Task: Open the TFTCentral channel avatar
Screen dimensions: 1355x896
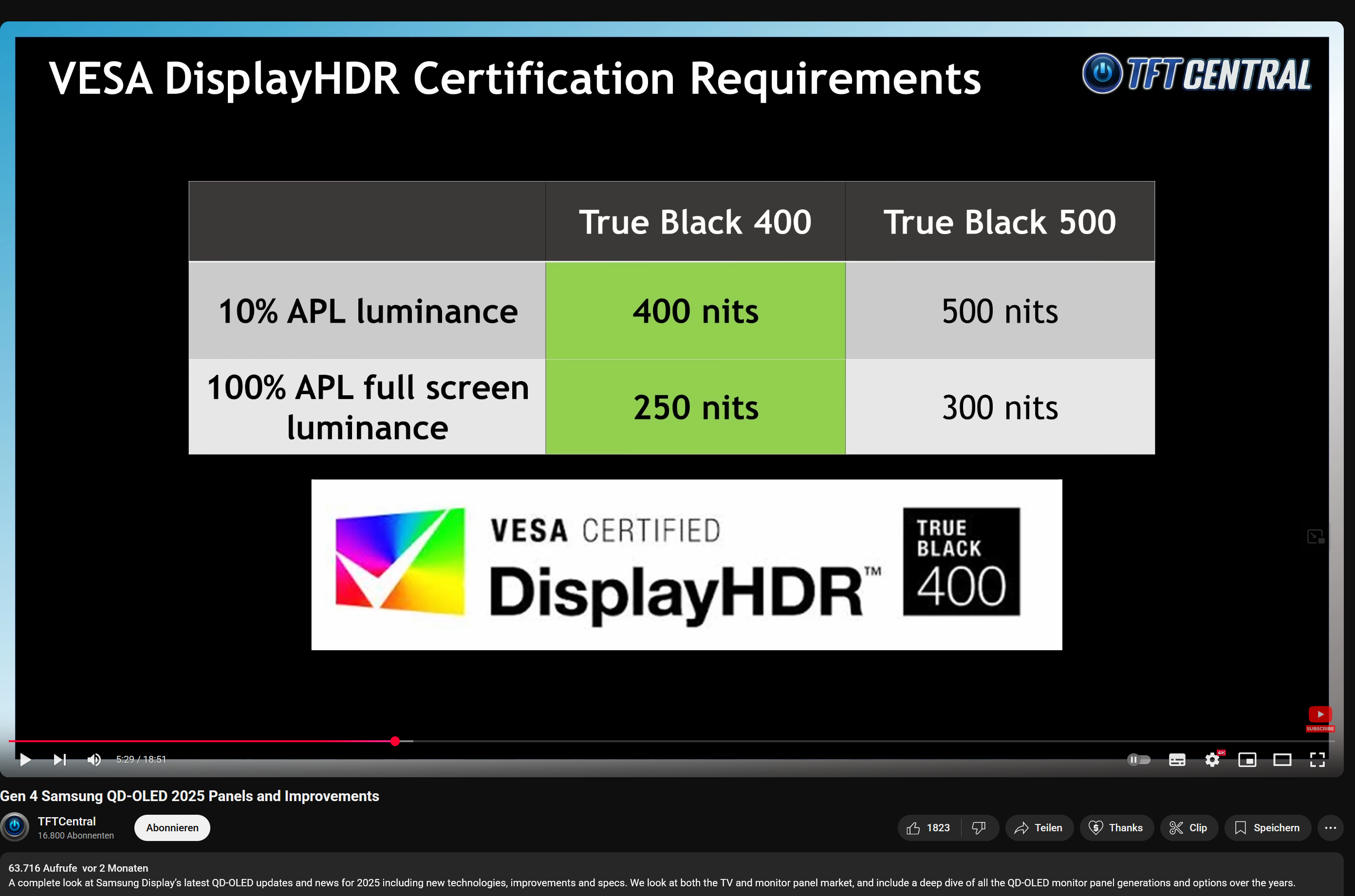Action: (15, 827)
